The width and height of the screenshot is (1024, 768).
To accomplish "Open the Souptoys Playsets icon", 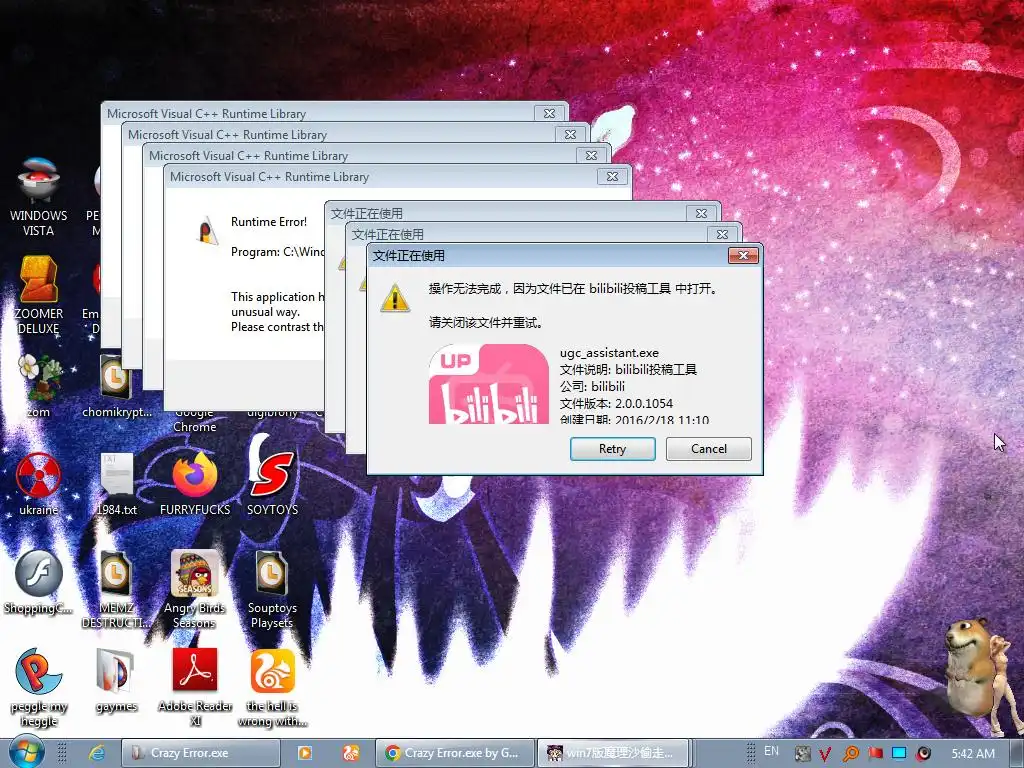I will pos(272,589).
